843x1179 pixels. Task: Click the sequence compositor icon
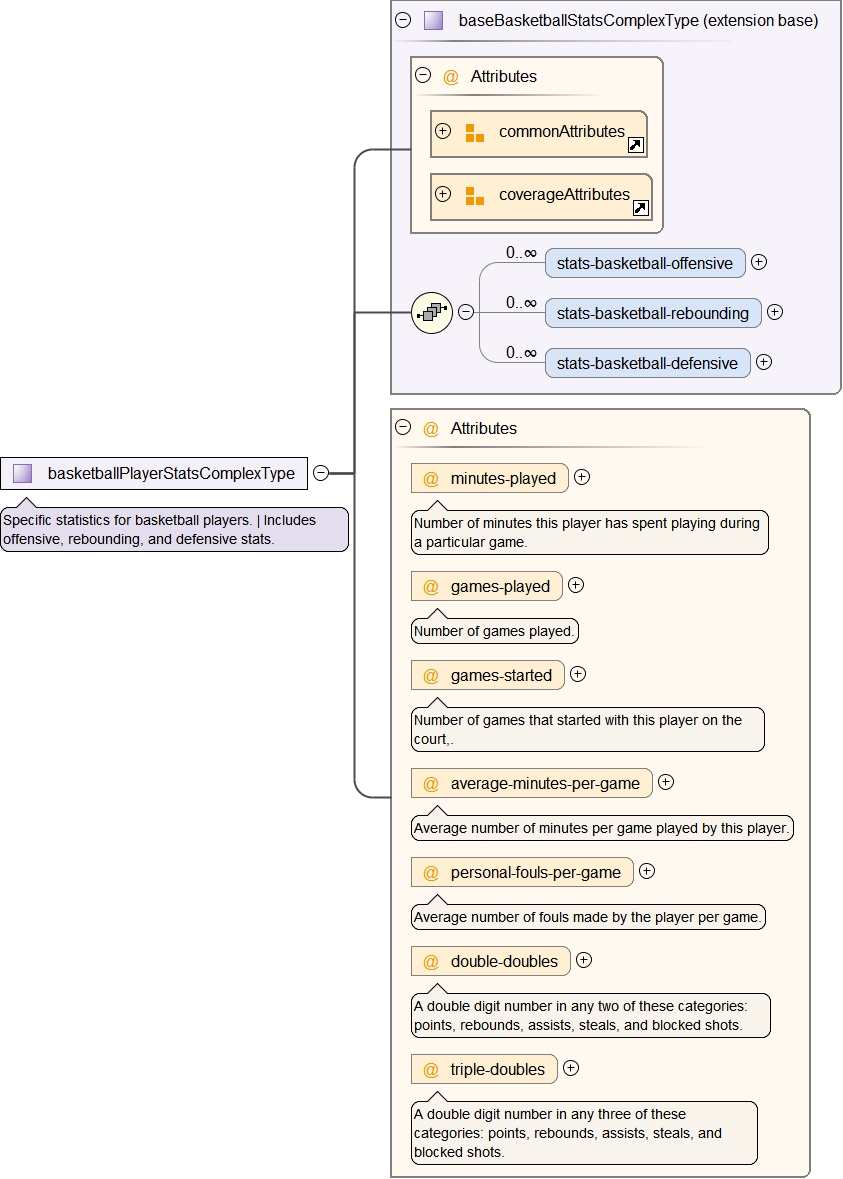coord(432,313)
